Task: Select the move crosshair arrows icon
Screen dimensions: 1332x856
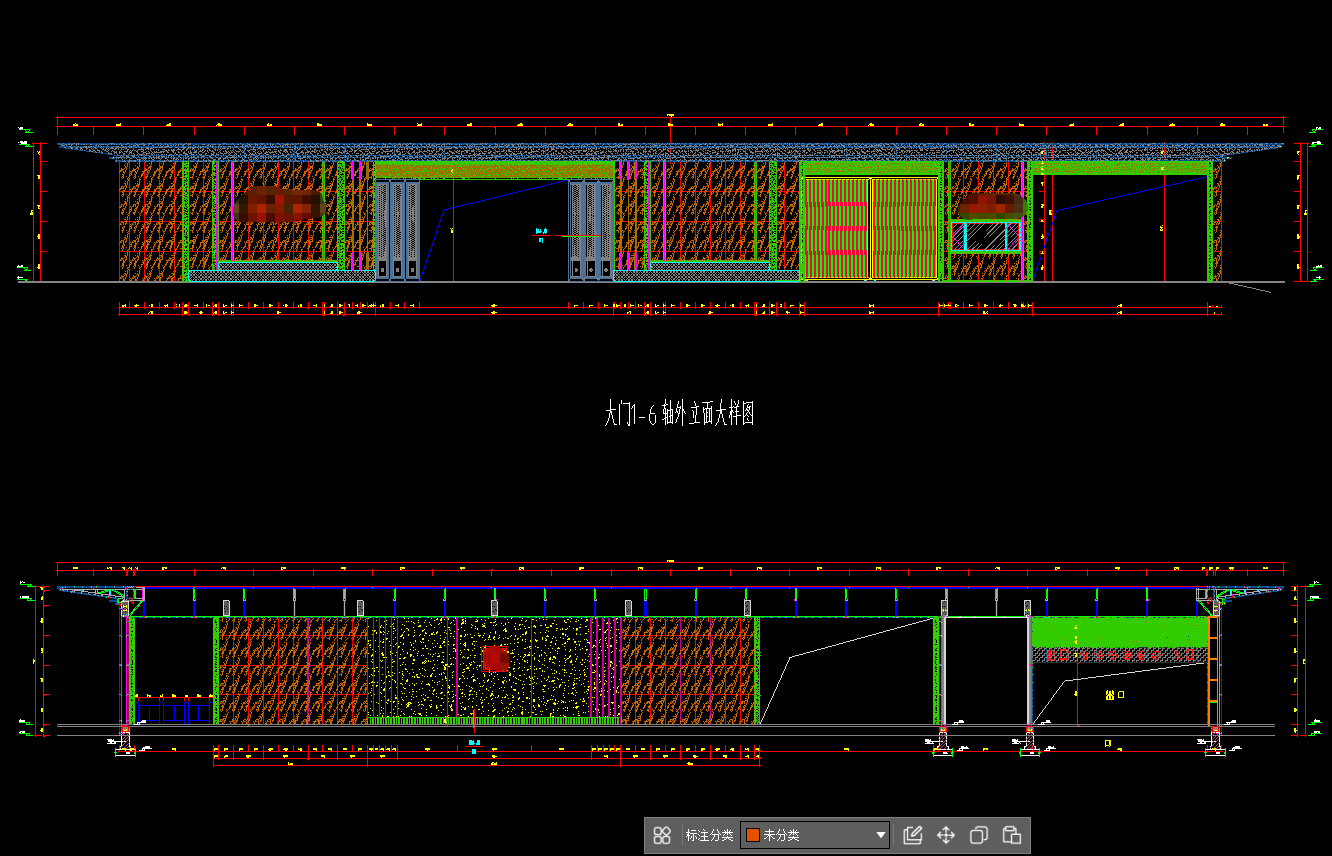Action: point(945,836)
